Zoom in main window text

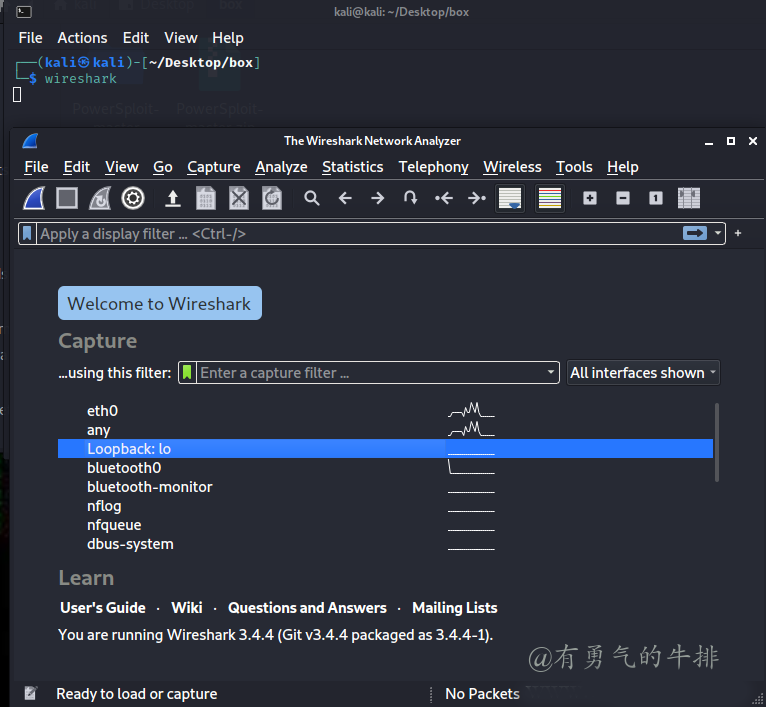[590, 198]
